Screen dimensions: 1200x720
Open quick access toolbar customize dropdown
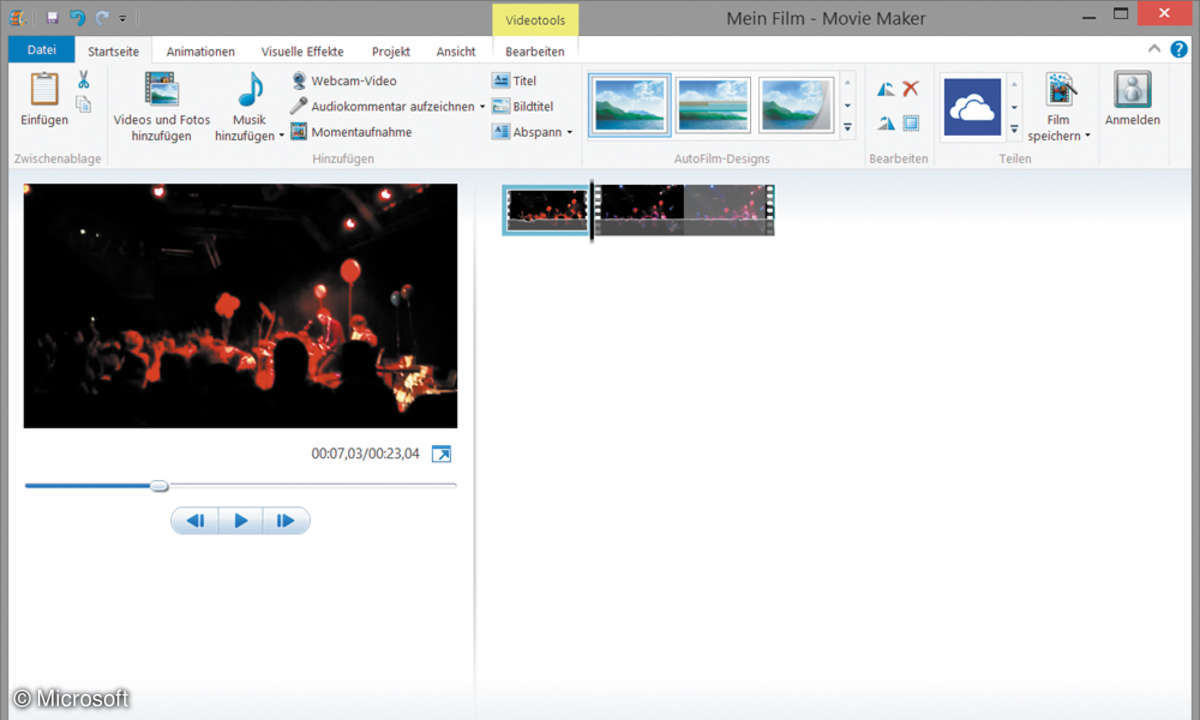[x=123, y=18]
